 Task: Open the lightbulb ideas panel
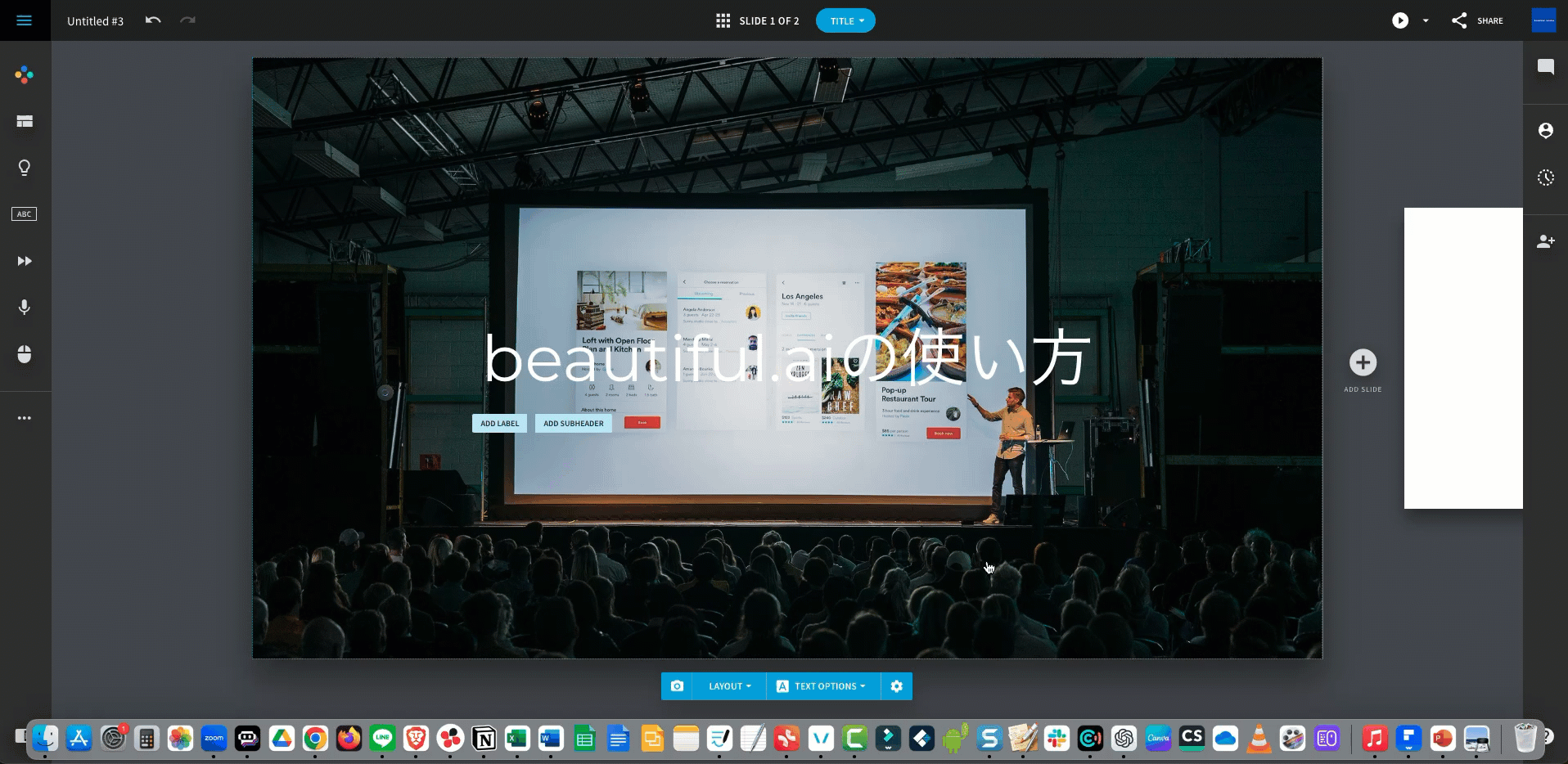pyautogui.click(x=25, y=168)
